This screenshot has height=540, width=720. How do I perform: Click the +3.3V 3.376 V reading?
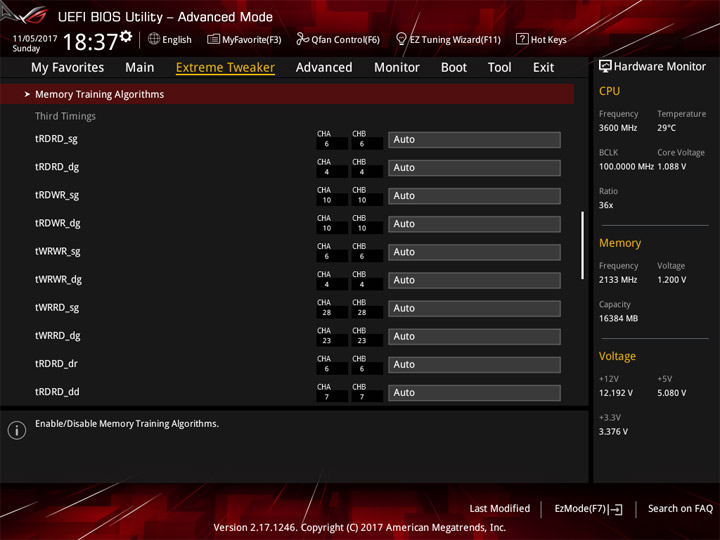tap(613, 432)
